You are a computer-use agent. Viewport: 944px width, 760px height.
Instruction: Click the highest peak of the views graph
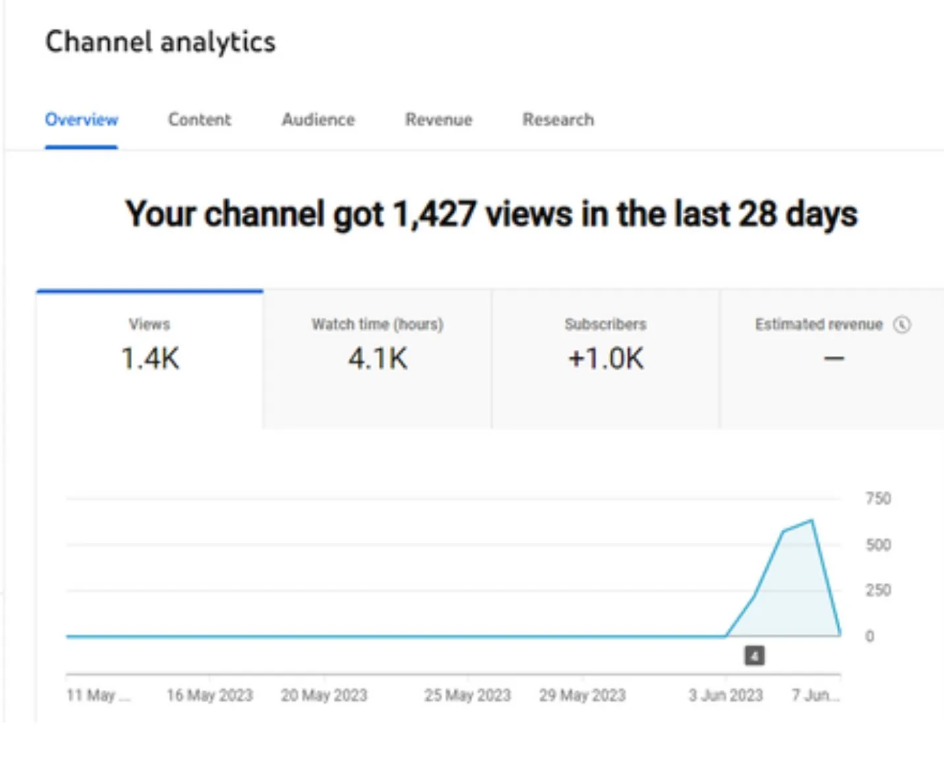pos(812,520)
